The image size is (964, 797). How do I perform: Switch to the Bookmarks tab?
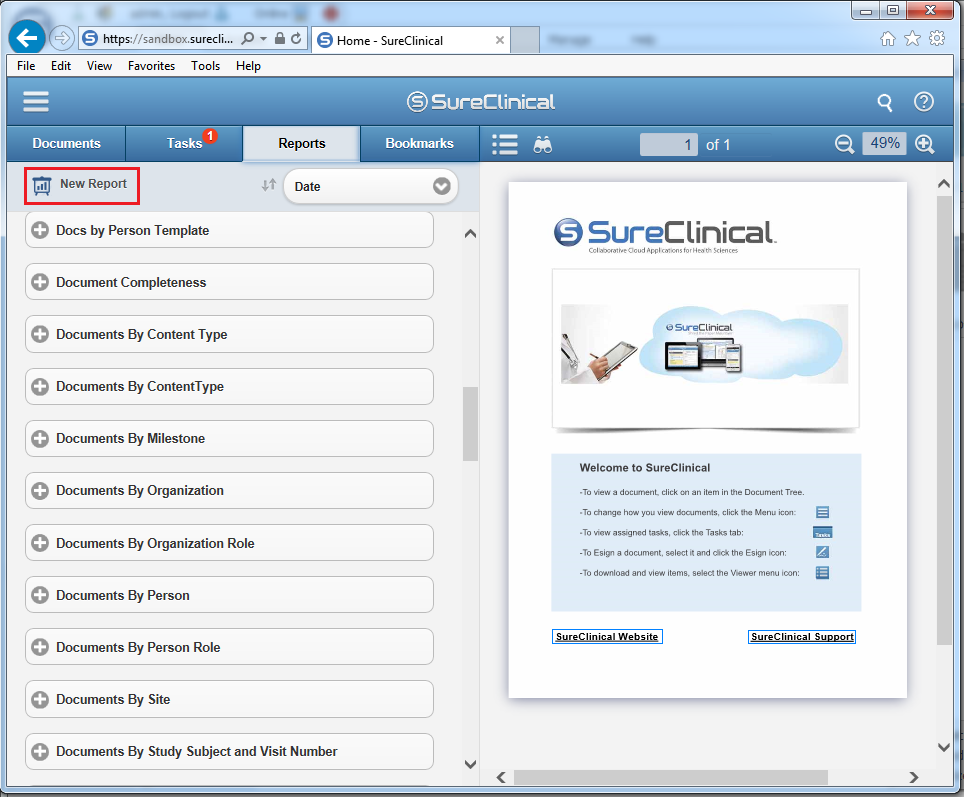(419, 143)
